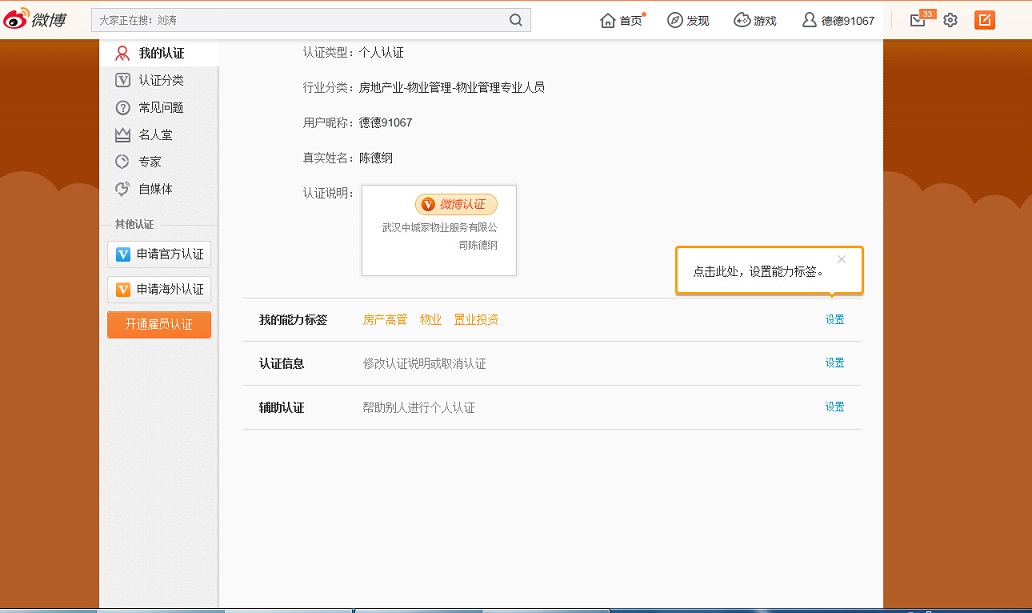The width and height of the screenshot is (1032, 613).
Task: Type in the Weibo search box
Action: tap(300, 20)
